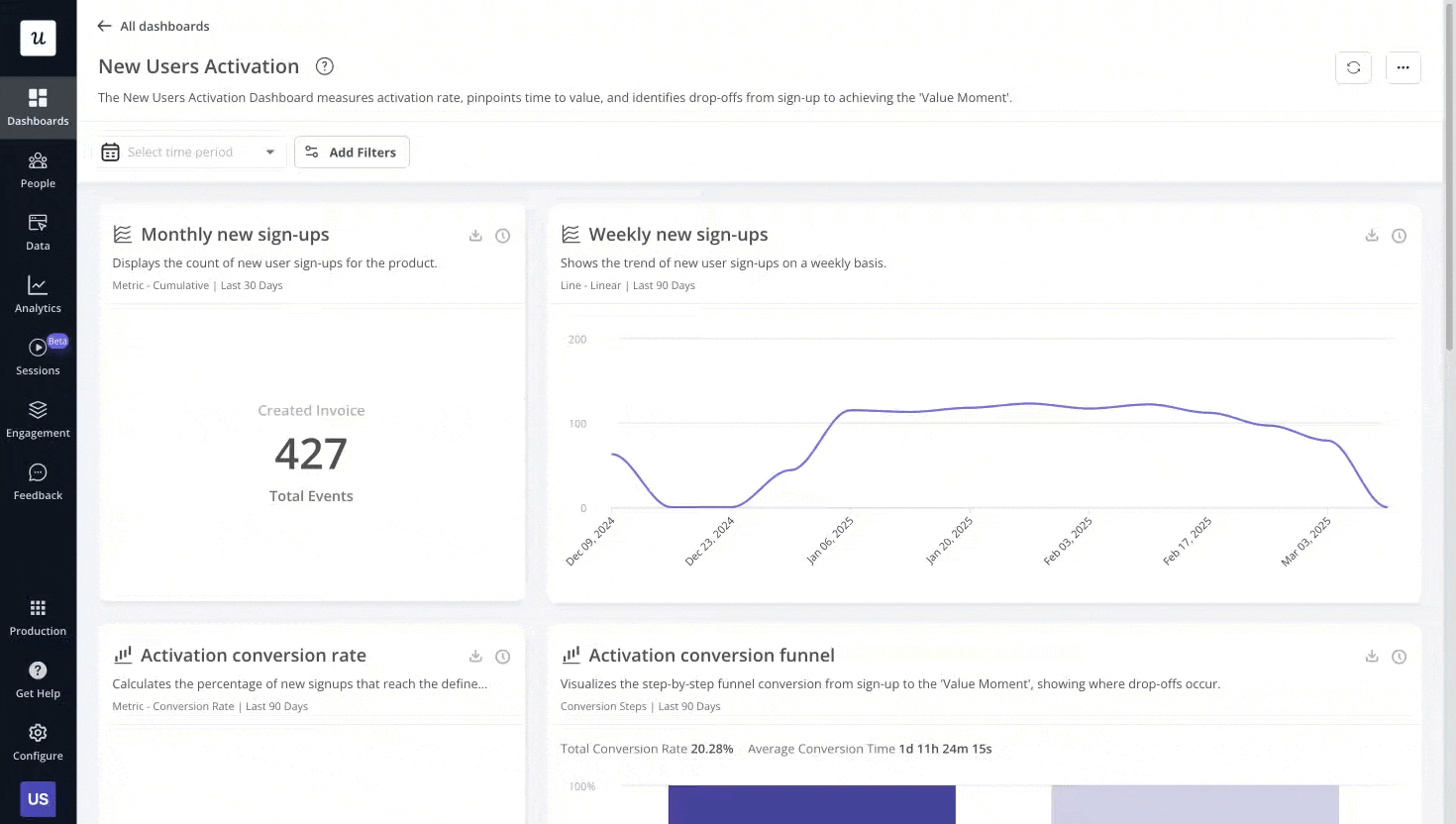This screenshot has height=824, width=1456.
Task: Open the Feedback section
Action: pos(38,481)
